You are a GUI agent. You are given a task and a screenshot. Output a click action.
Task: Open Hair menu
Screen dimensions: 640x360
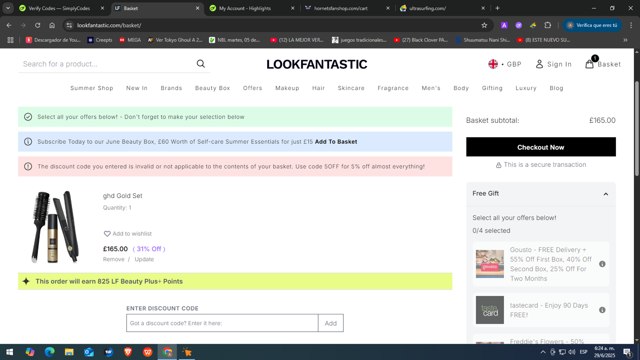click(x=318, y=88)
